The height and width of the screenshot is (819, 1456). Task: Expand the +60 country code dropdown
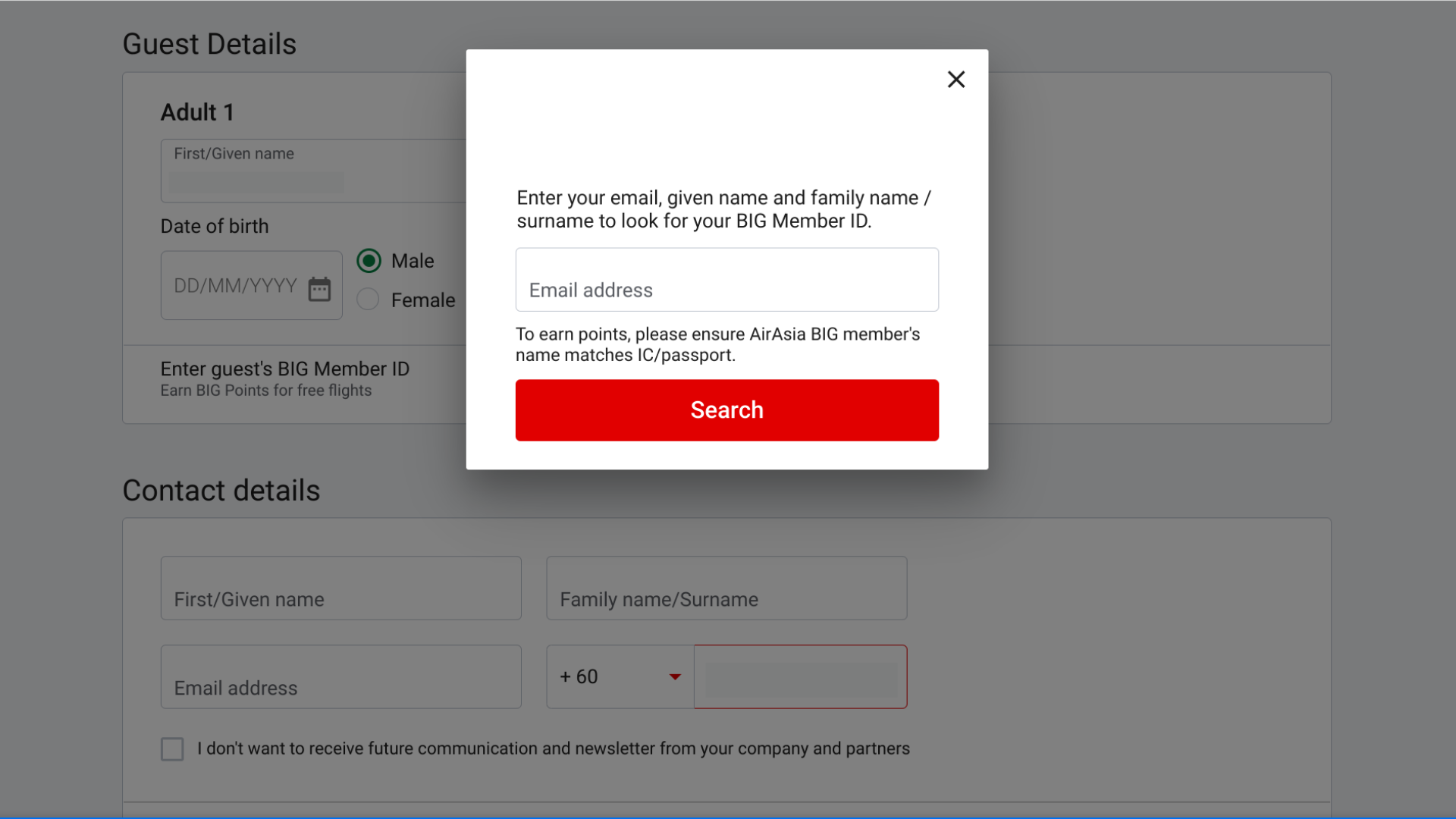674,676
